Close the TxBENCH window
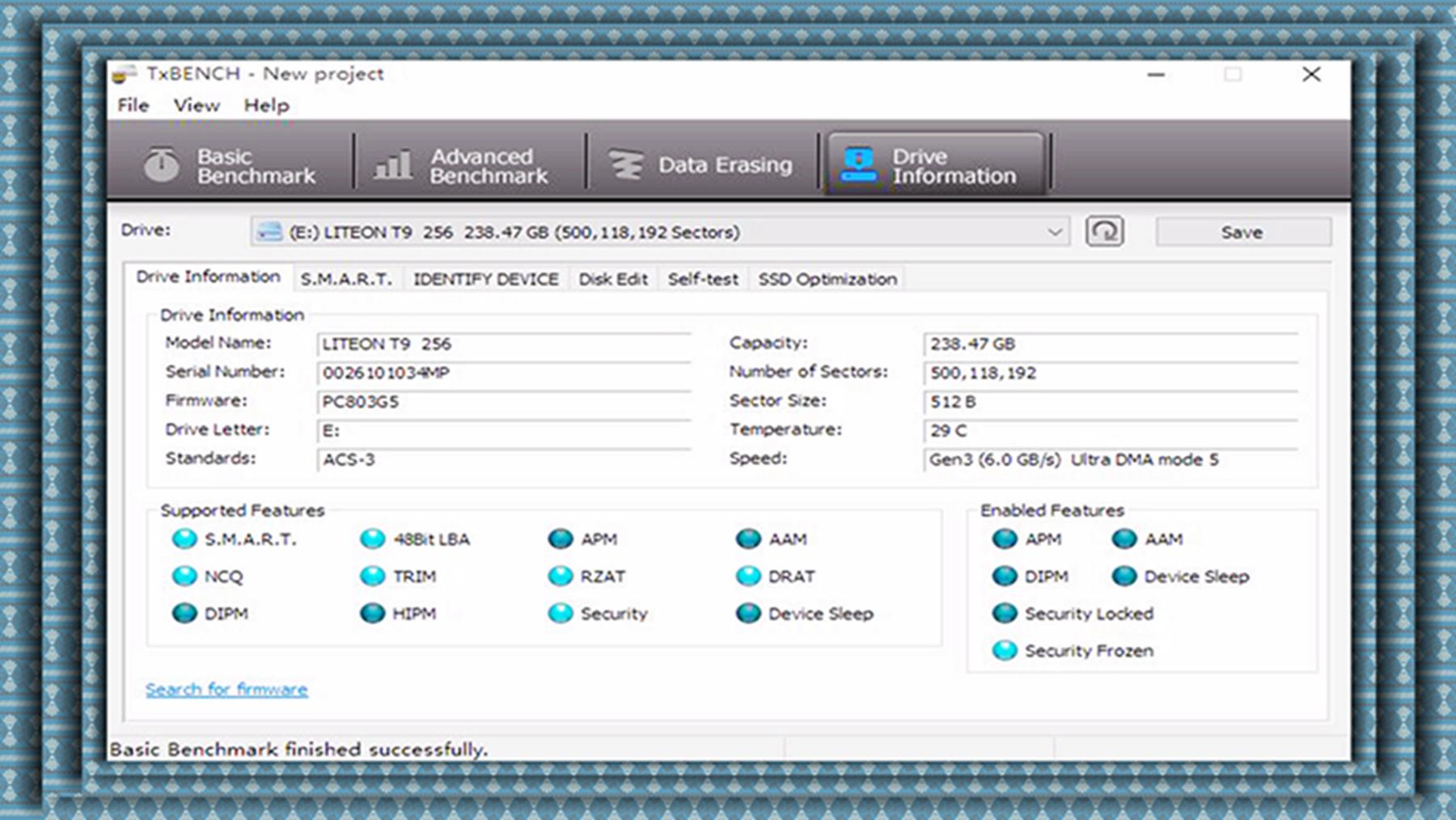 click(x=1311, y=74)
